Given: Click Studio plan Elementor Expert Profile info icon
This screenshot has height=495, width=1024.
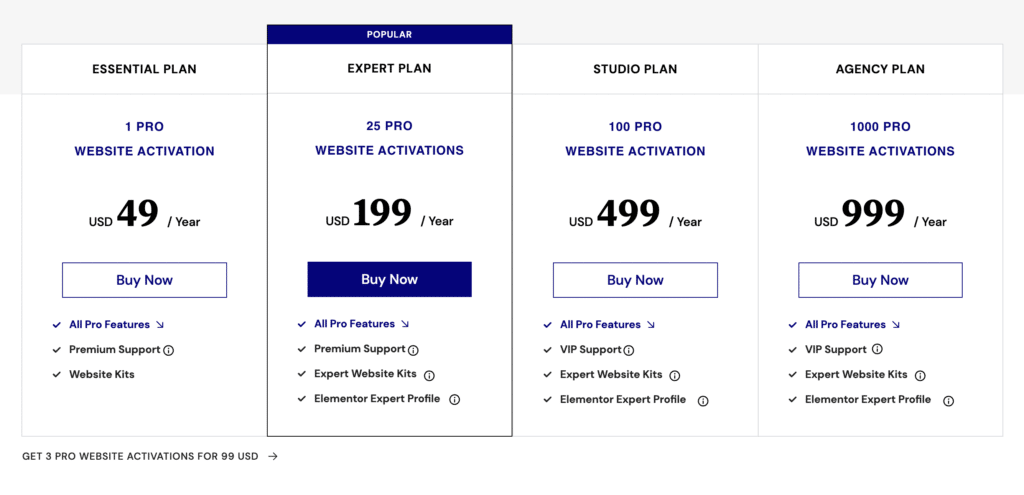Looking at the screenshot, I should pyautogui.click(x=703, y=401).
